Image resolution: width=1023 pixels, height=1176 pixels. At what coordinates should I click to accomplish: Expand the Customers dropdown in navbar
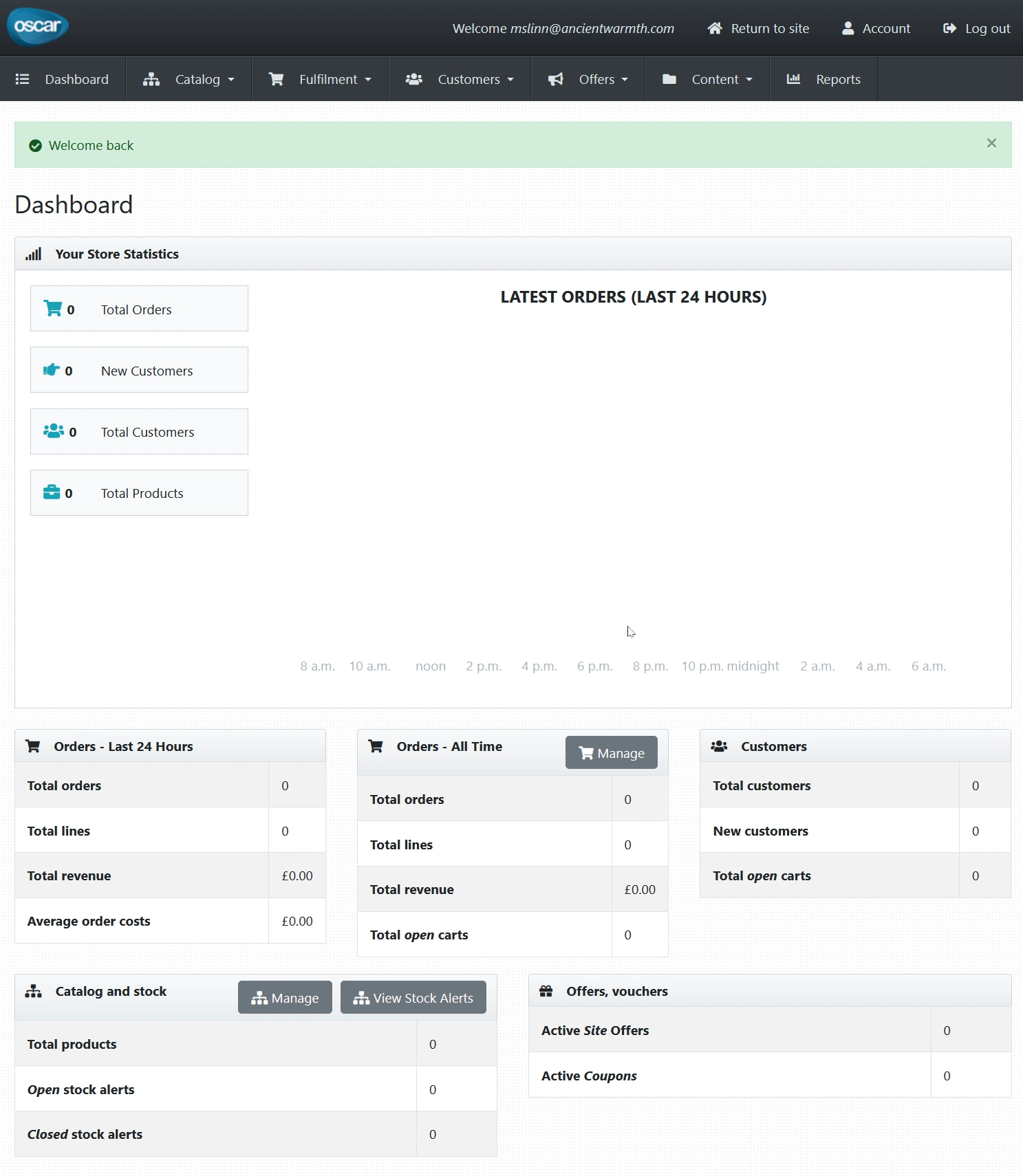tap(460, 79)
